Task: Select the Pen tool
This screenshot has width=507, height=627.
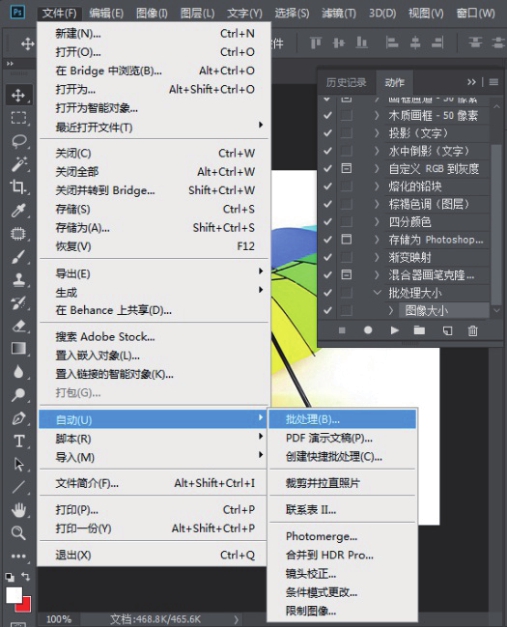Action: 18,418
